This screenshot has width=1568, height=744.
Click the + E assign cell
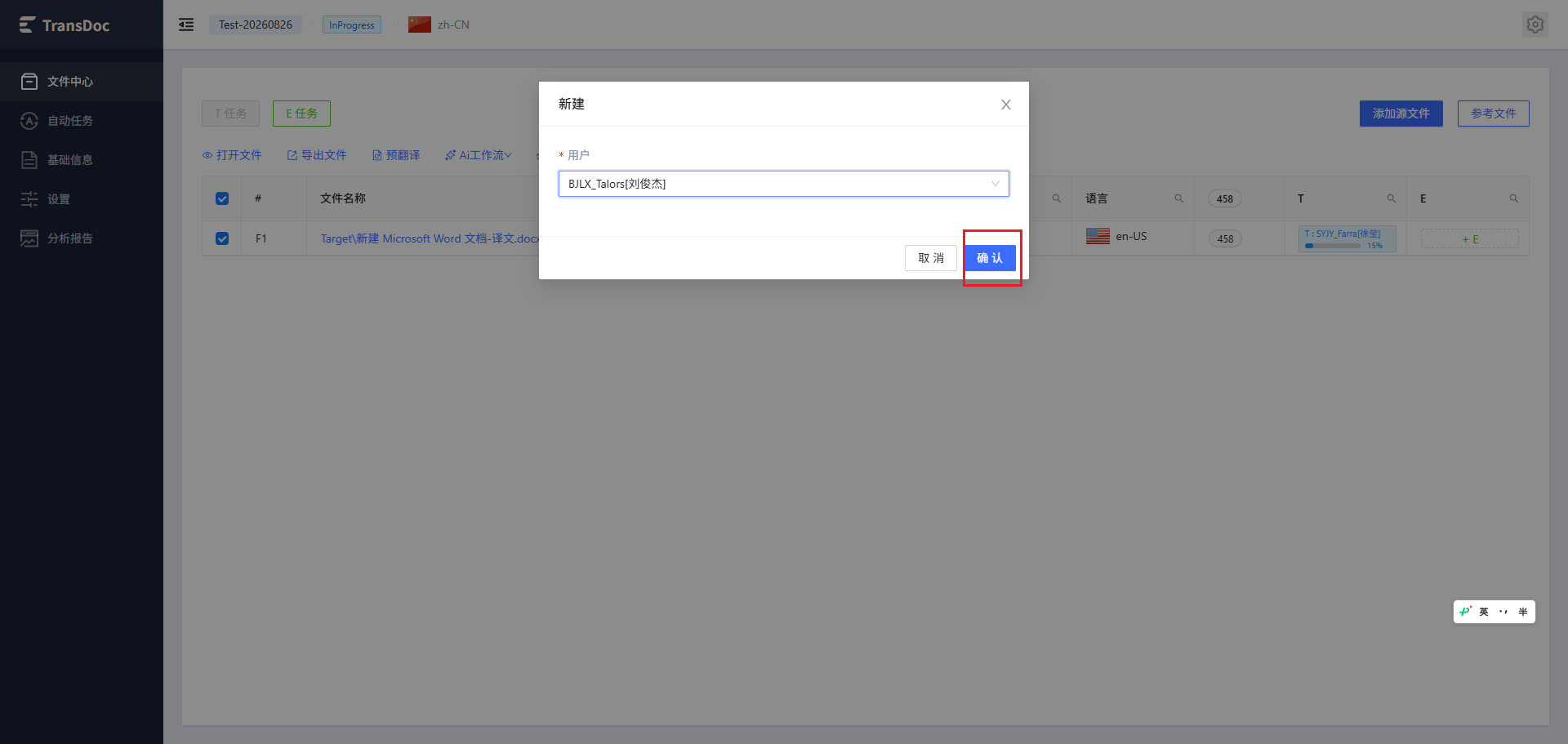(x=1470, y=238)
